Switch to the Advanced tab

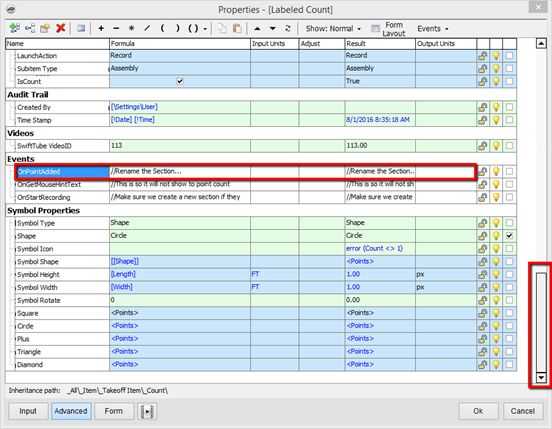71,411
